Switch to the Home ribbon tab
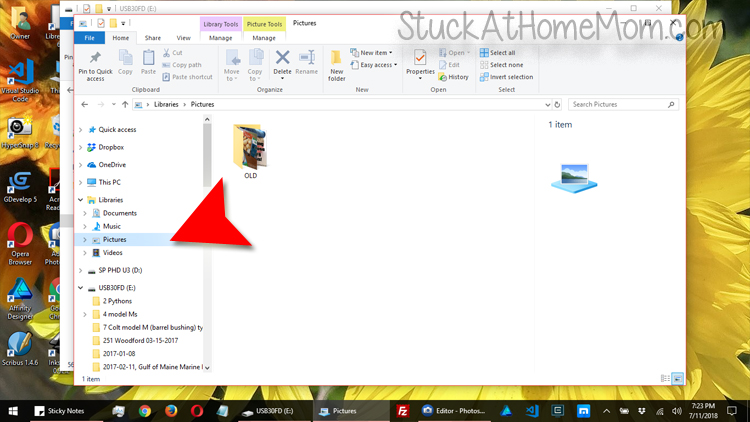 point(121,38)
